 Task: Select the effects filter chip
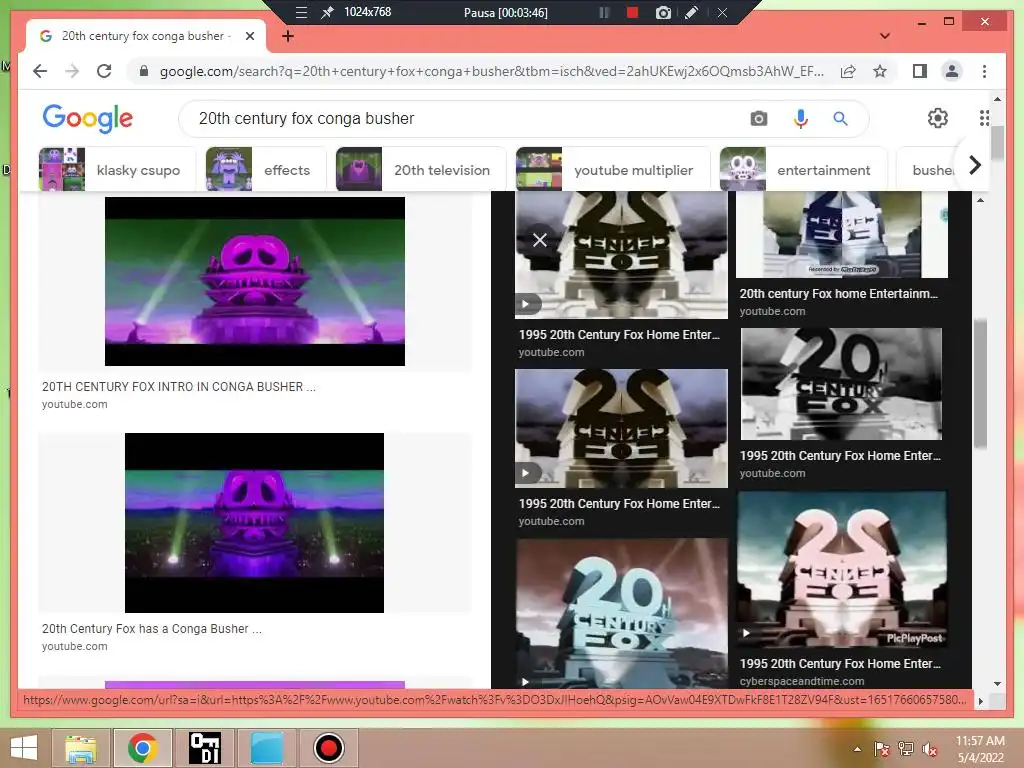265,170
